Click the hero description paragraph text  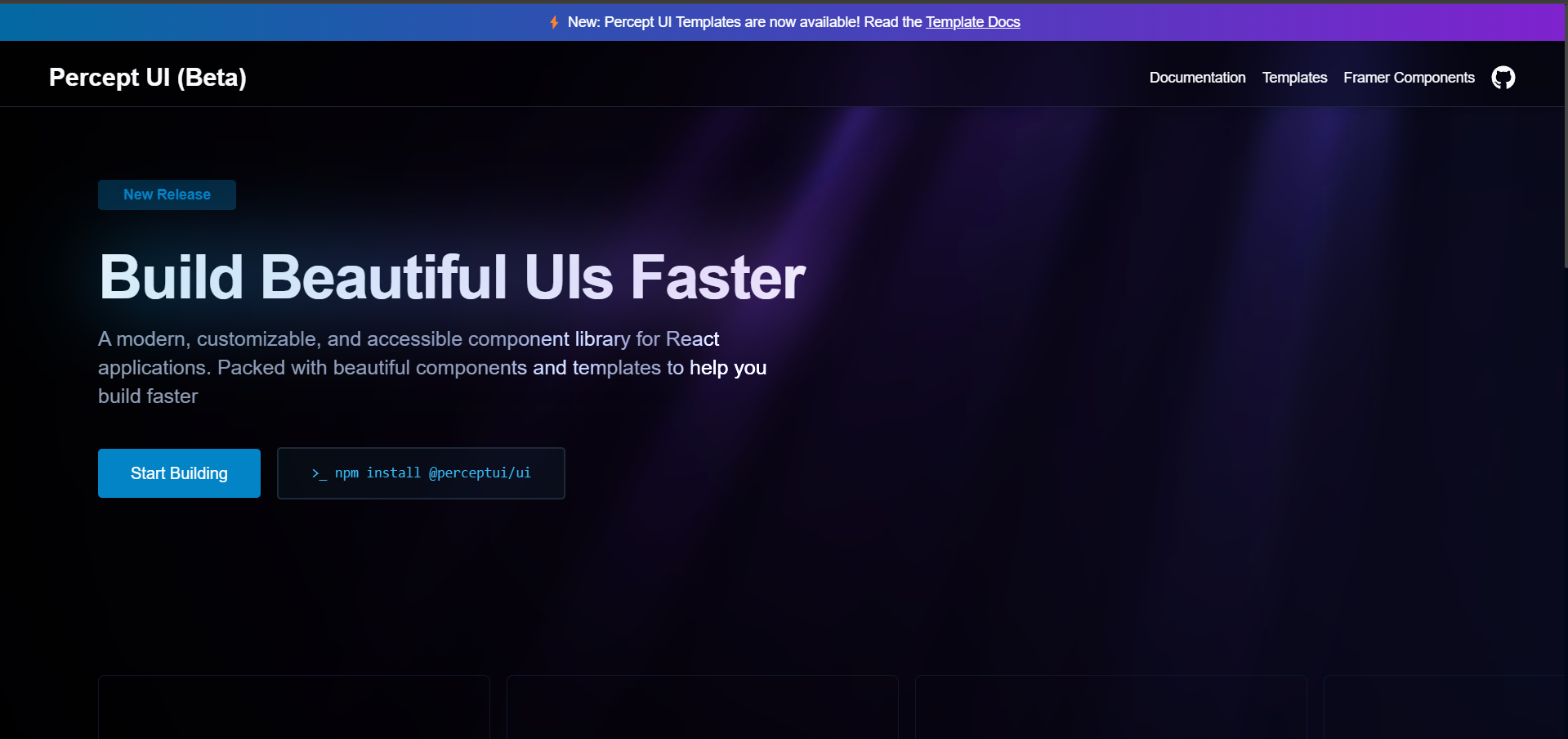point(431,367)
